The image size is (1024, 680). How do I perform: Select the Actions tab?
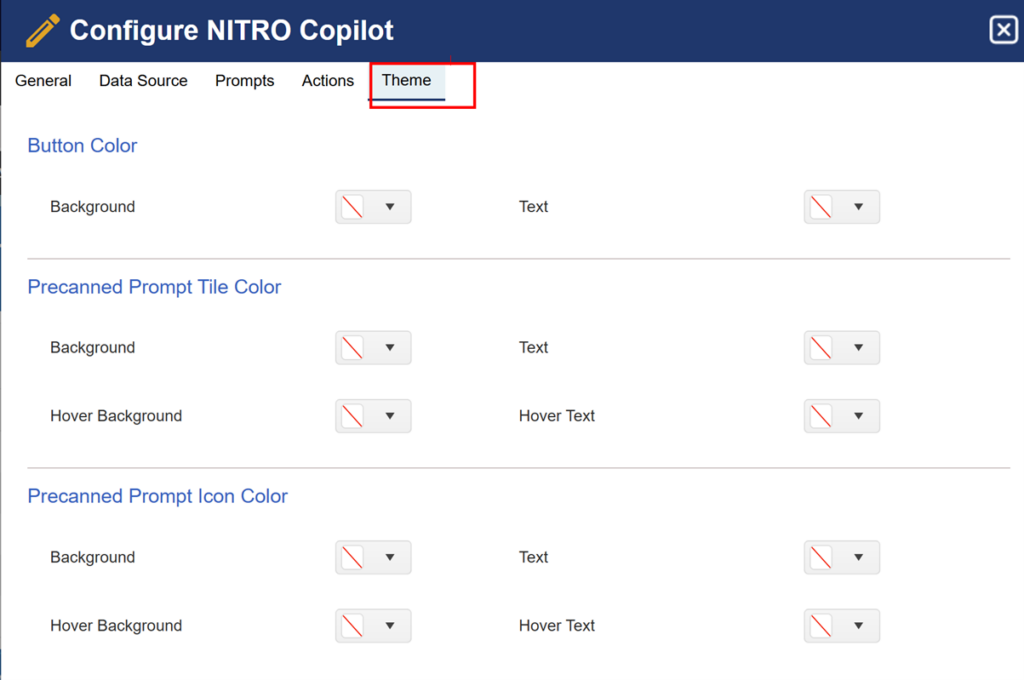coord(327,80)
